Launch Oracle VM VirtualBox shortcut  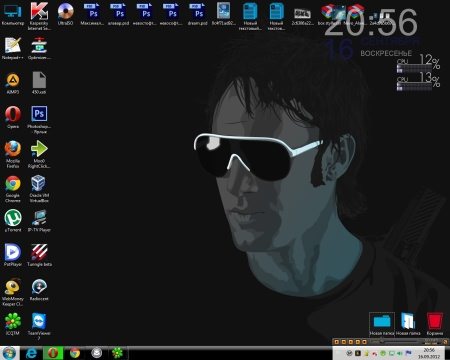point(39,189)
